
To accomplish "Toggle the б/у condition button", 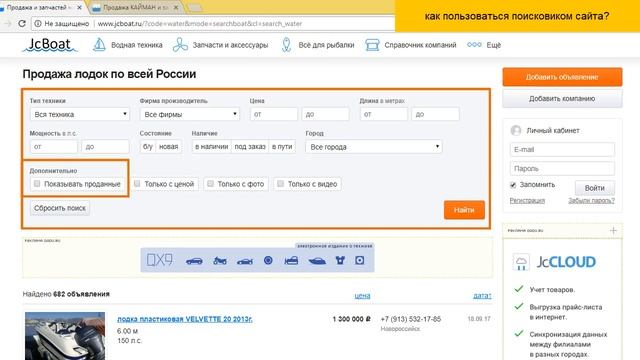I will click(x=147, y=147).
